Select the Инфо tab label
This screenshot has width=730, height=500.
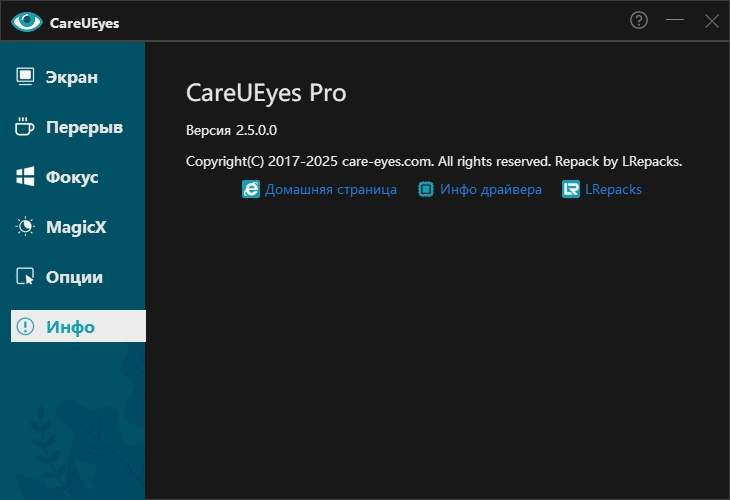click(70, 327)
